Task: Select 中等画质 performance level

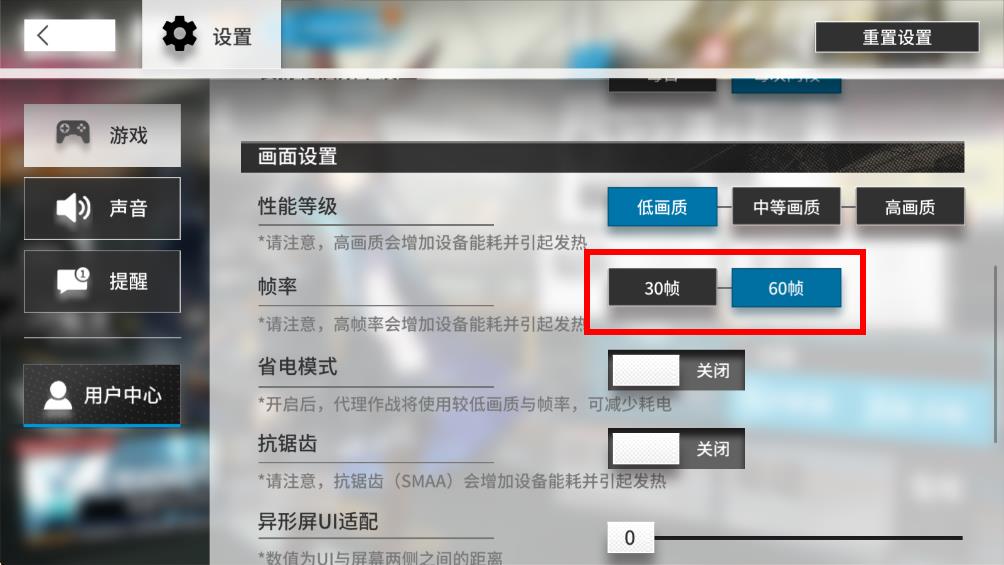Action: (x=786, y=206)
